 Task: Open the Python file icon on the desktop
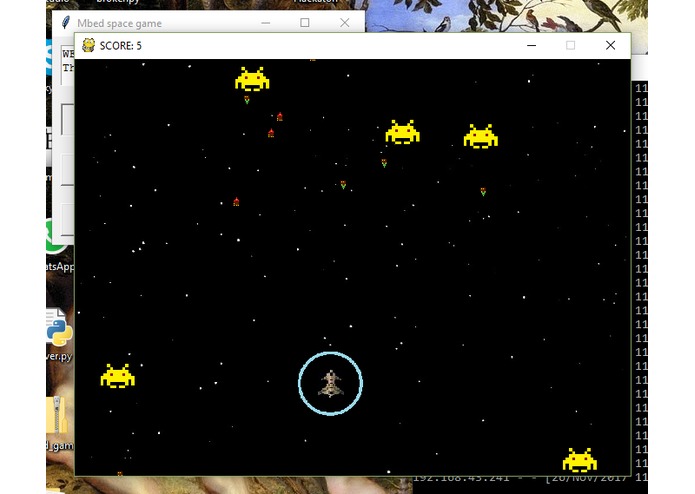tap(59, 328)
